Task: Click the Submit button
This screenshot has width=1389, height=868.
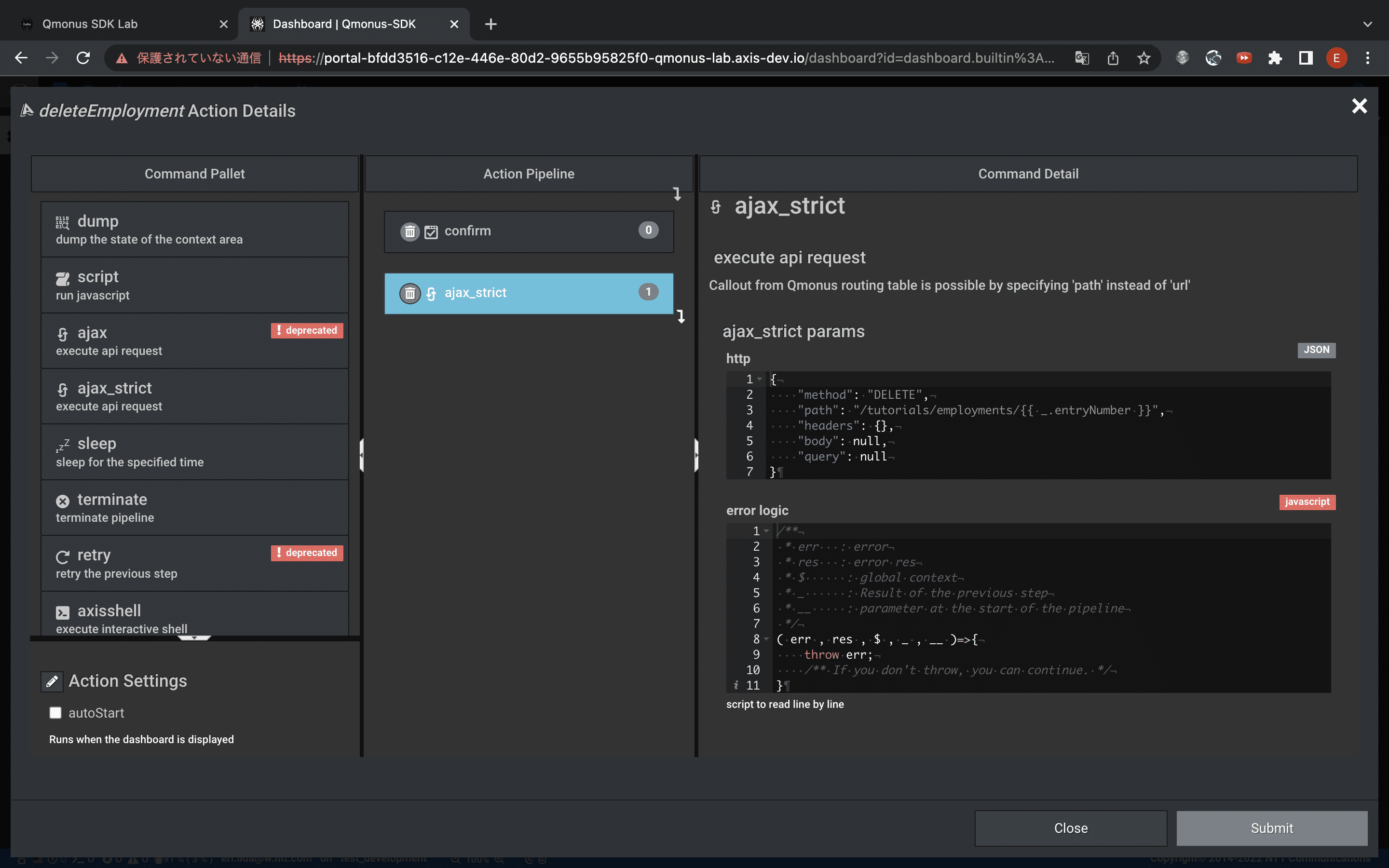Action: [x=1272, y=828]
